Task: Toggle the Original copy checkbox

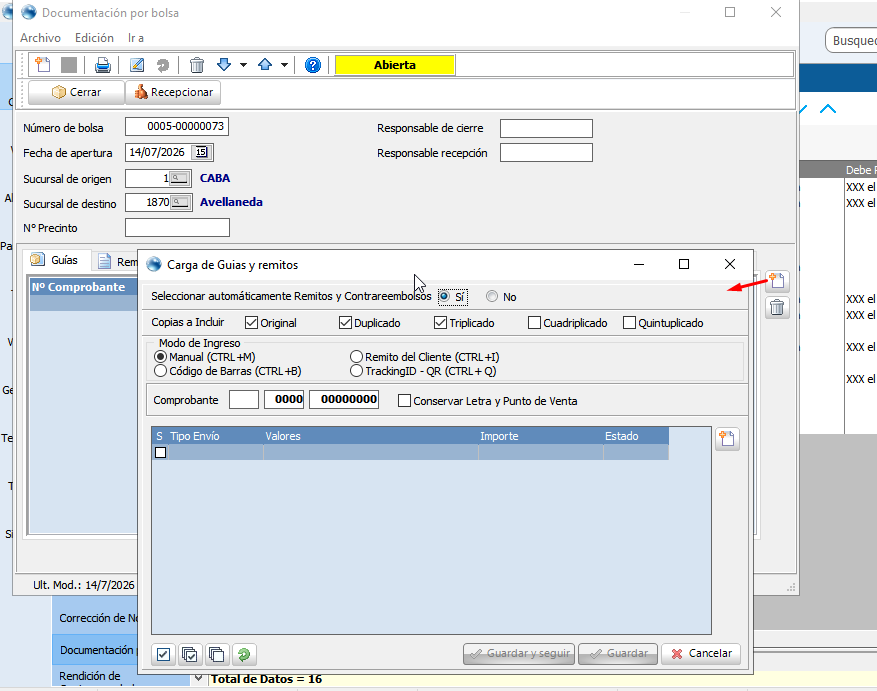Action: 251,323
